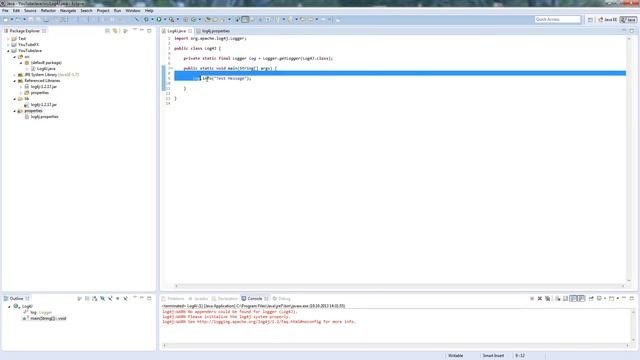Expand the JRE System Library node

[15, 75]
